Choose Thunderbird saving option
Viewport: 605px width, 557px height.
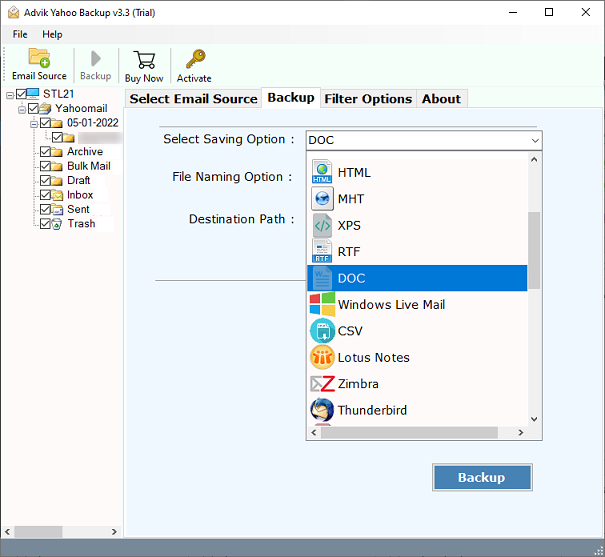[x=417, y=410]
